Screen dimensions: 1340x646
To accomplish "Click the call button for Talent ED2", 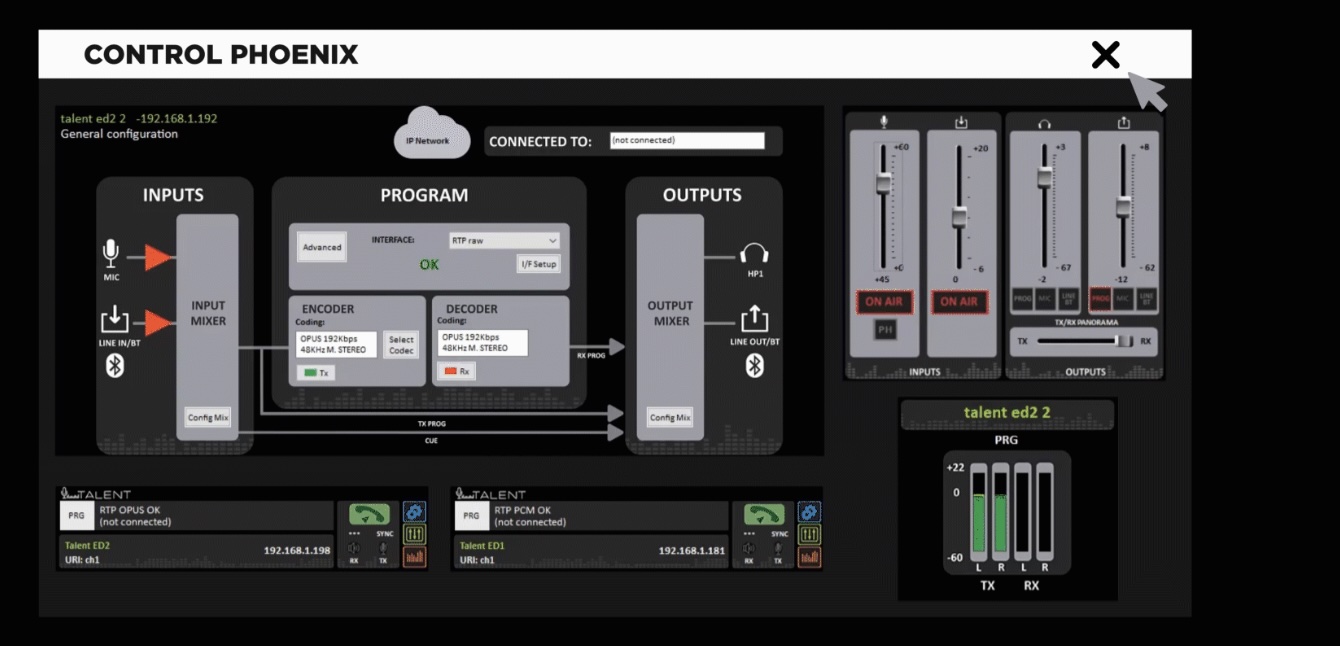I will pos(368,514).
